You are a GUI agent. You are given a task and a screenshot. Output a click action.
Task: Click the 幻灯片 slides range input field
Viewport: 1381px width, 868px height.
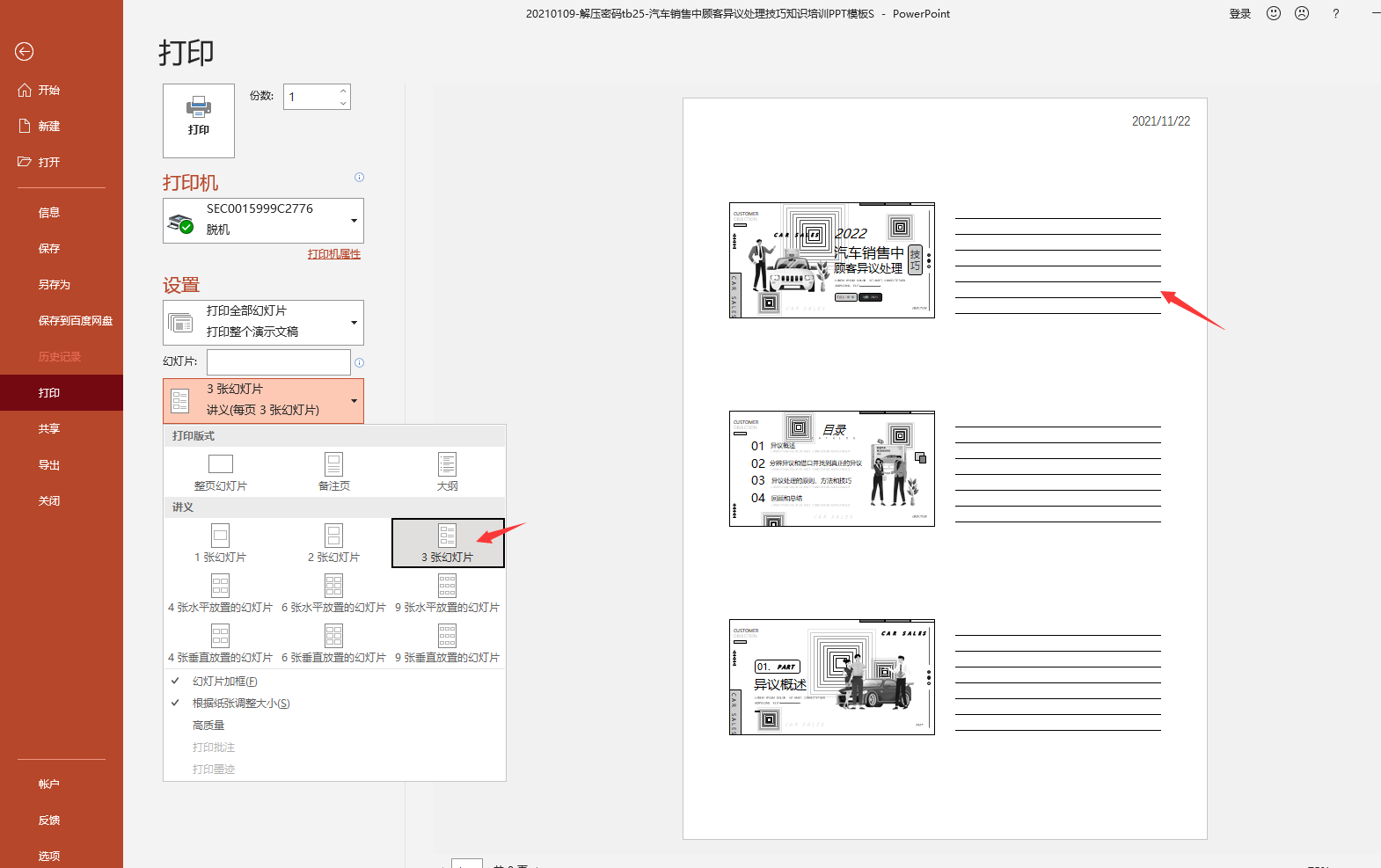pyautogui.click(x=279, y=362)
